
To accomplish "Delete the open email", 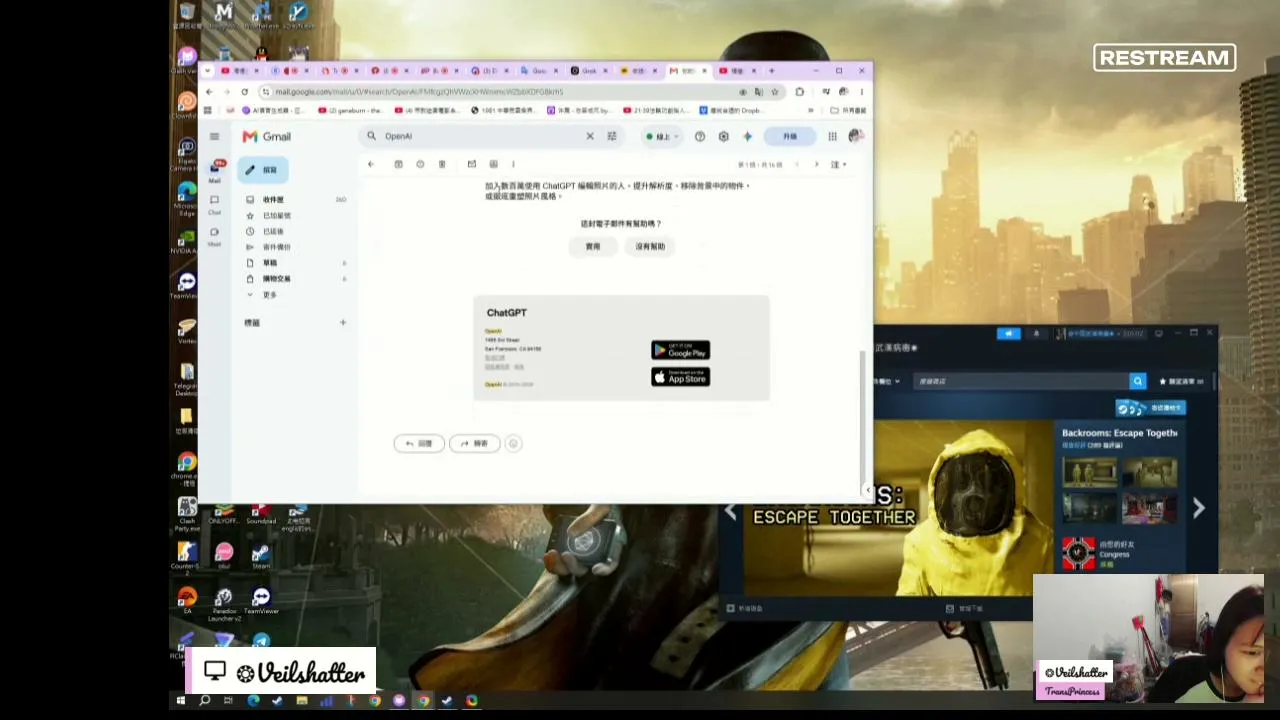I will point(441,164).
